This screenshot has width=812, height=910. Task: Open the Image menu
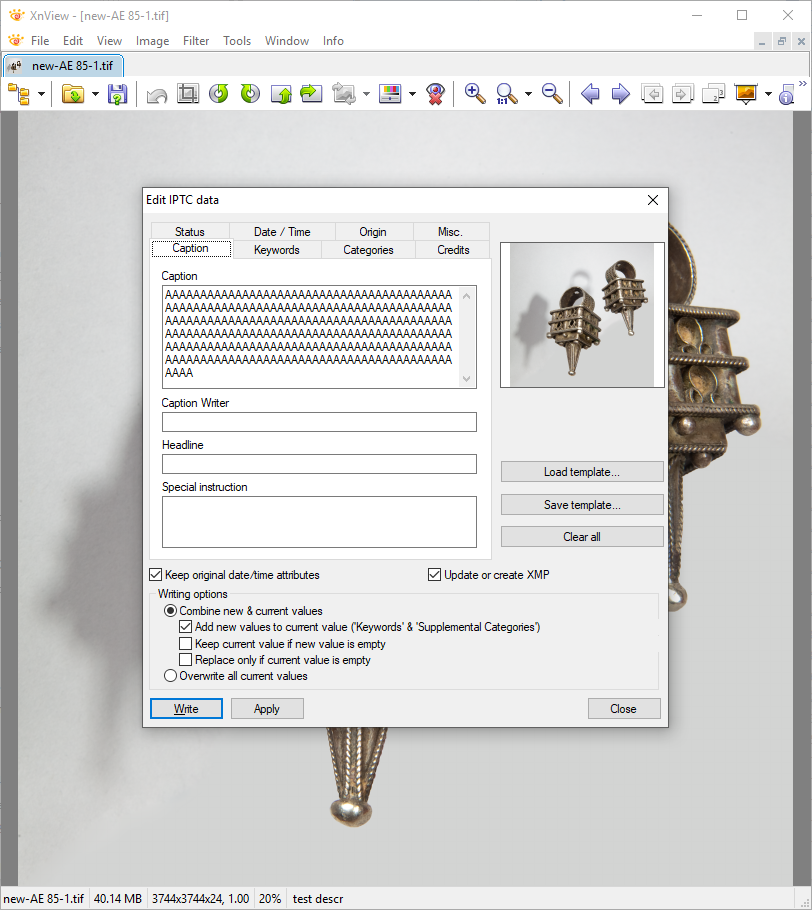[x=153, y=41]
